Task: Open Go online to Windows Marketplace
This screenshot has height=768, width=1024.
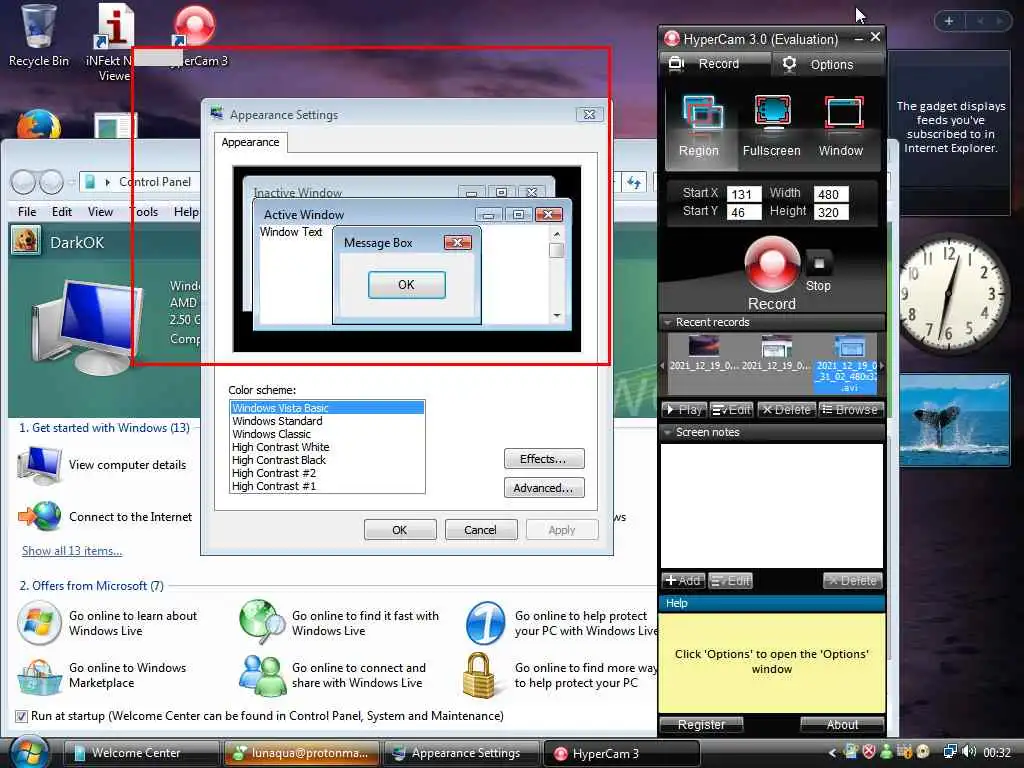Action: click(x=103, y=675)
